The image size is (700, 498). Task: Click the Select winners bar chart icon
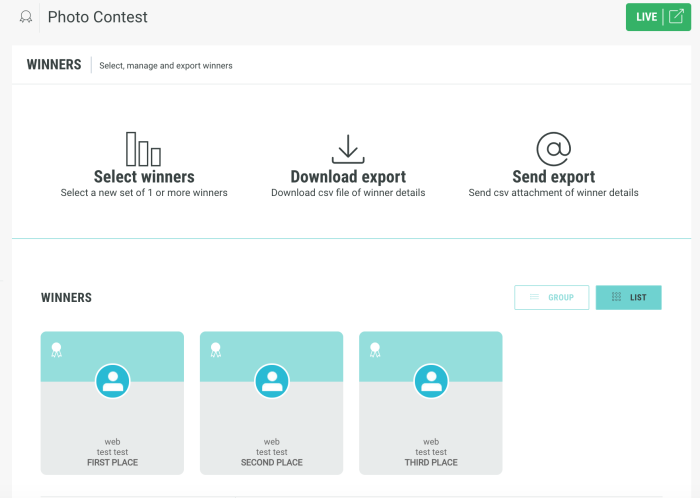tap(143, 149)
